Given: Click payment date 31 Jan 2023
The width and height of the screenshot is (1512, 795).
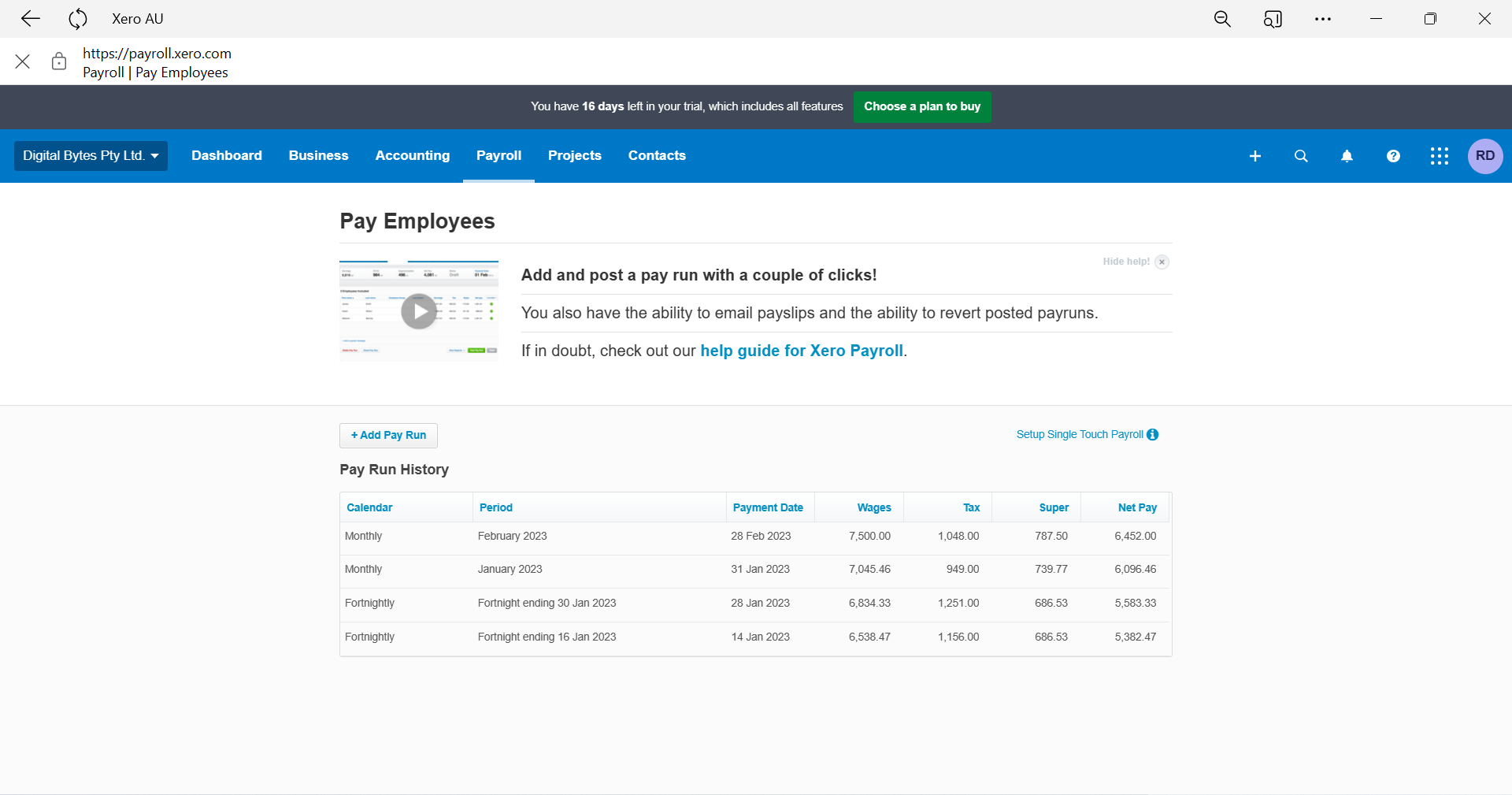Looking at the screenshot, I should point(760,569).
